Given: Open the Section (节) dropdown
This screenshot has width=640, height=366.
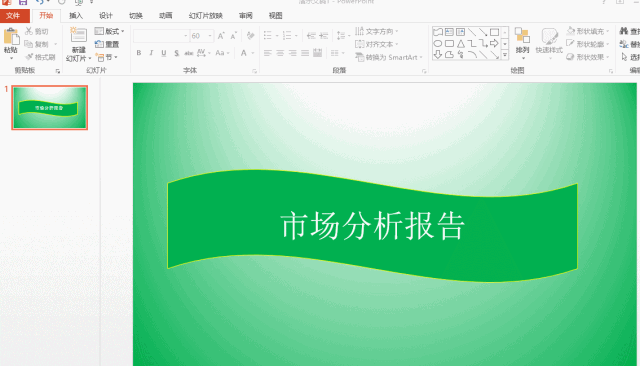Looking at the screenshot, I should coord(107,57).
